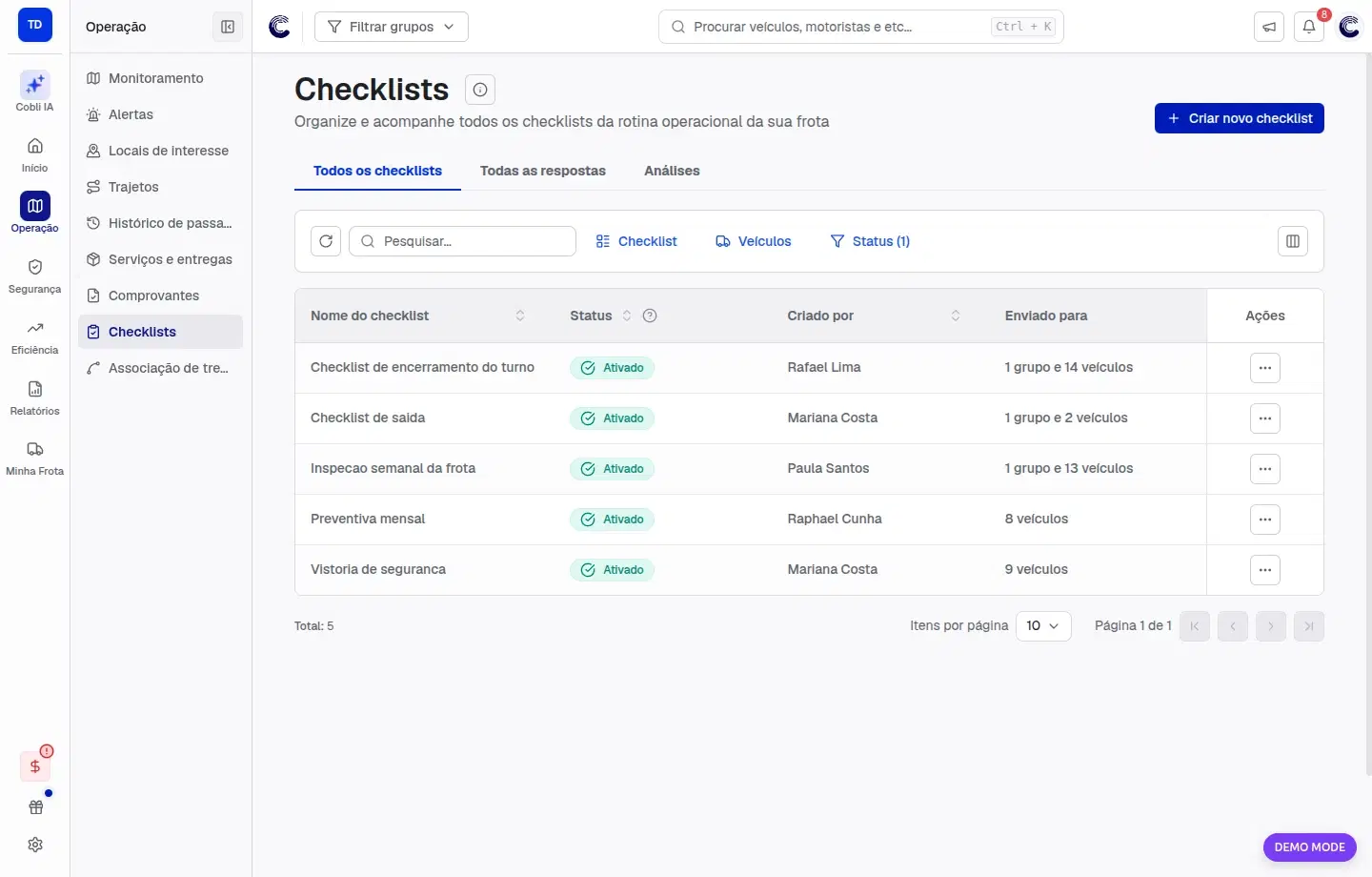
Task: Open the Minha Frota section
Action: click(x=34, y=458)
